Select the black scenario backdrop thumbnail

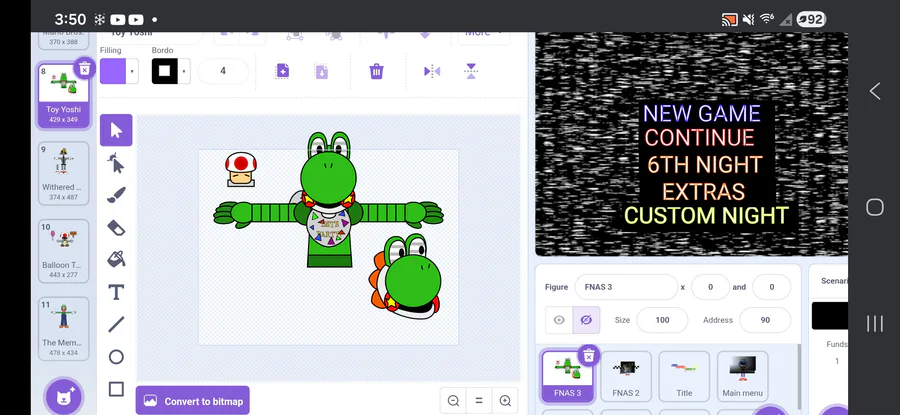tap(830, 316)
